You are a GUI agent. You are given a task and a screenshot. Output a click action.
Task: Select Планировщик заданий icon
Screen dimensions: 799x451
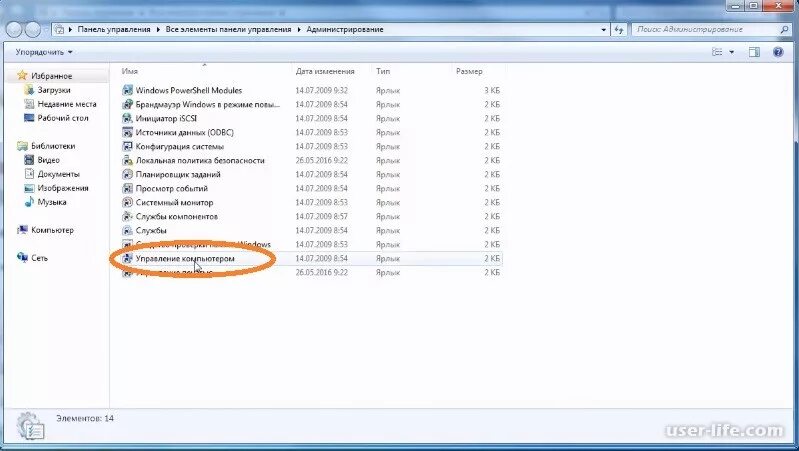(127, 174)
